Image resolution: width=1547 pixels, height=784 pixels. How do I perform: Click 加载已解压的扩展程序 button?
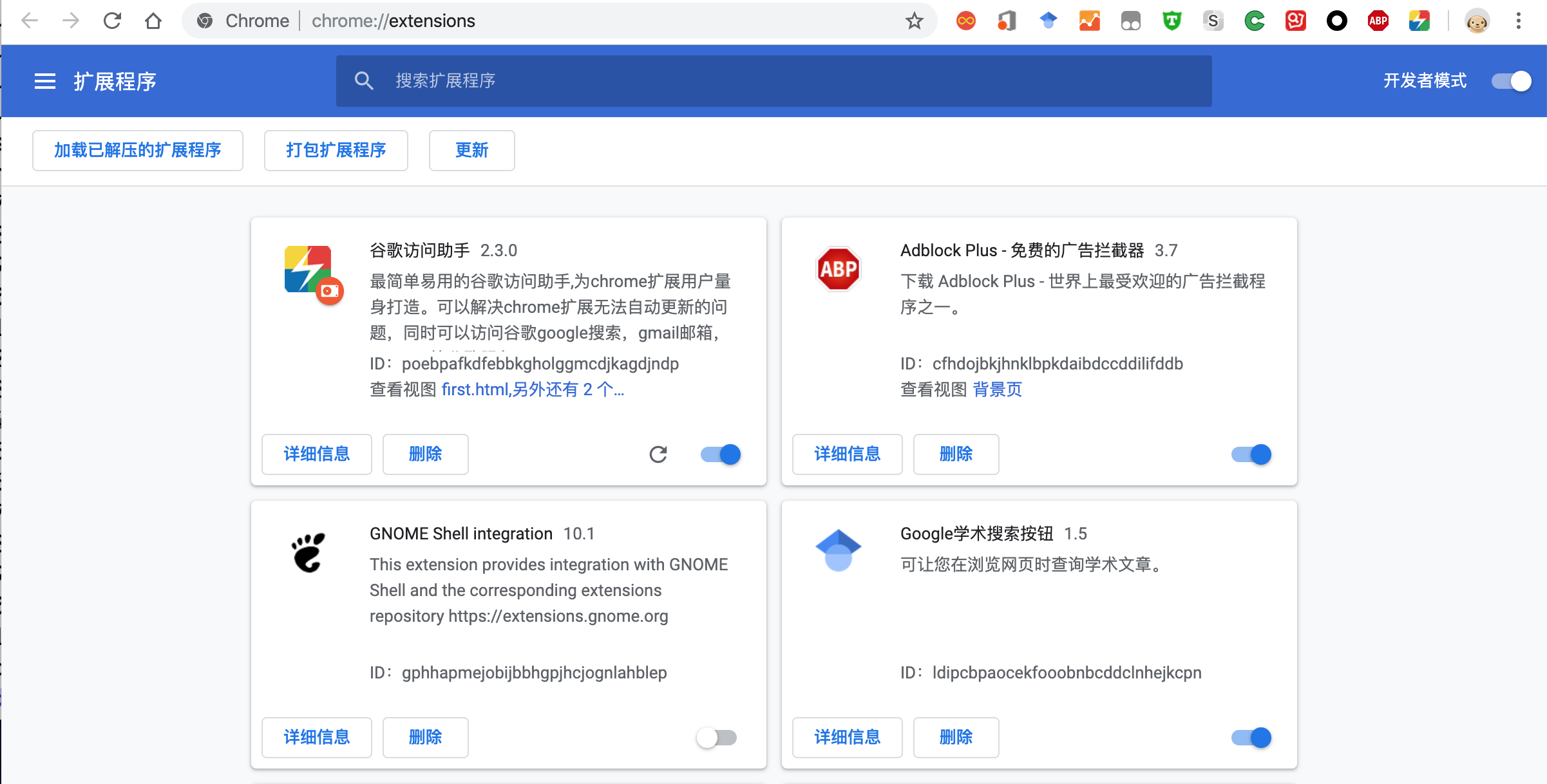tap(138, 151)
